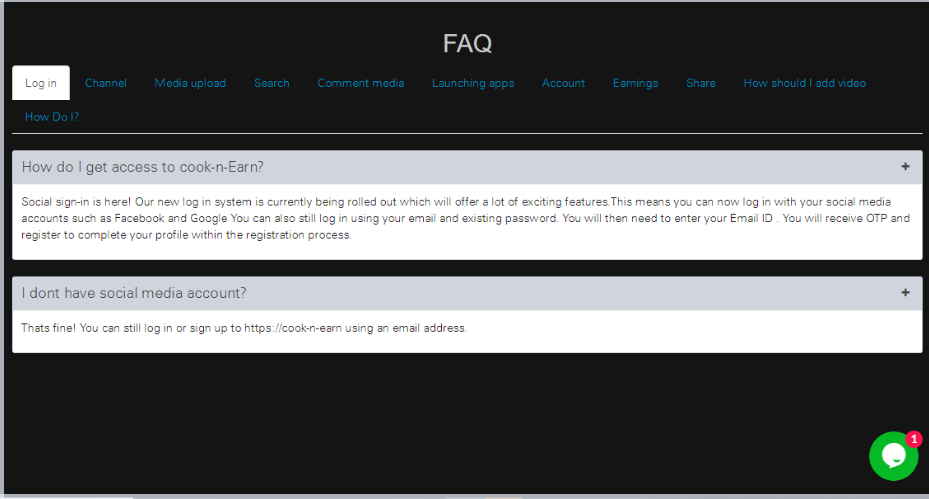929x499 pixels.
Task: Click the red chat notification badge
Action: pyautogui.click(x=914, y=439)
